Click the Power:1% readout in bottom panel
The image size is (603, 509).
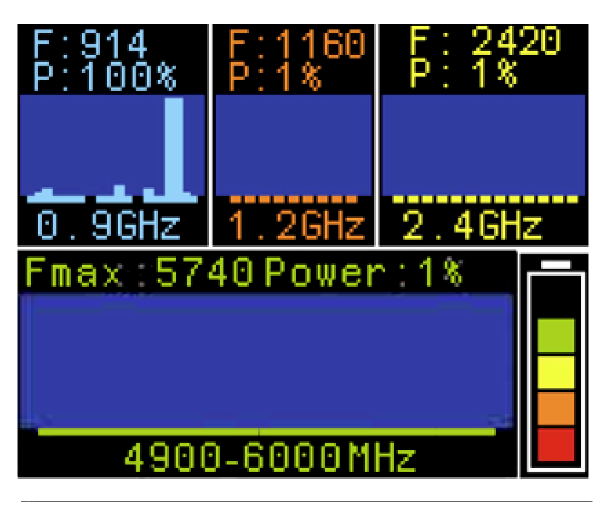click(x=364, y=273)
